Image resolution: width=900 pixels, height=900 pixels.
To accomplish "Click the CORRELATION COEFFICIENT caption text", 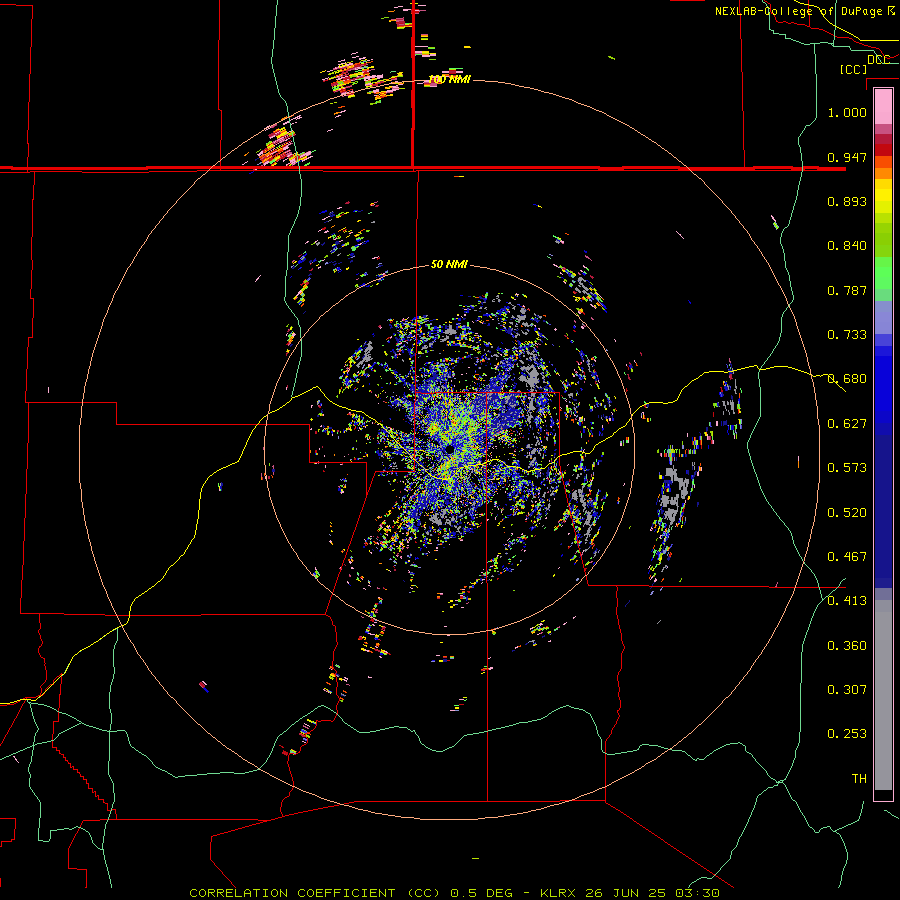I will tap(292, 893).
